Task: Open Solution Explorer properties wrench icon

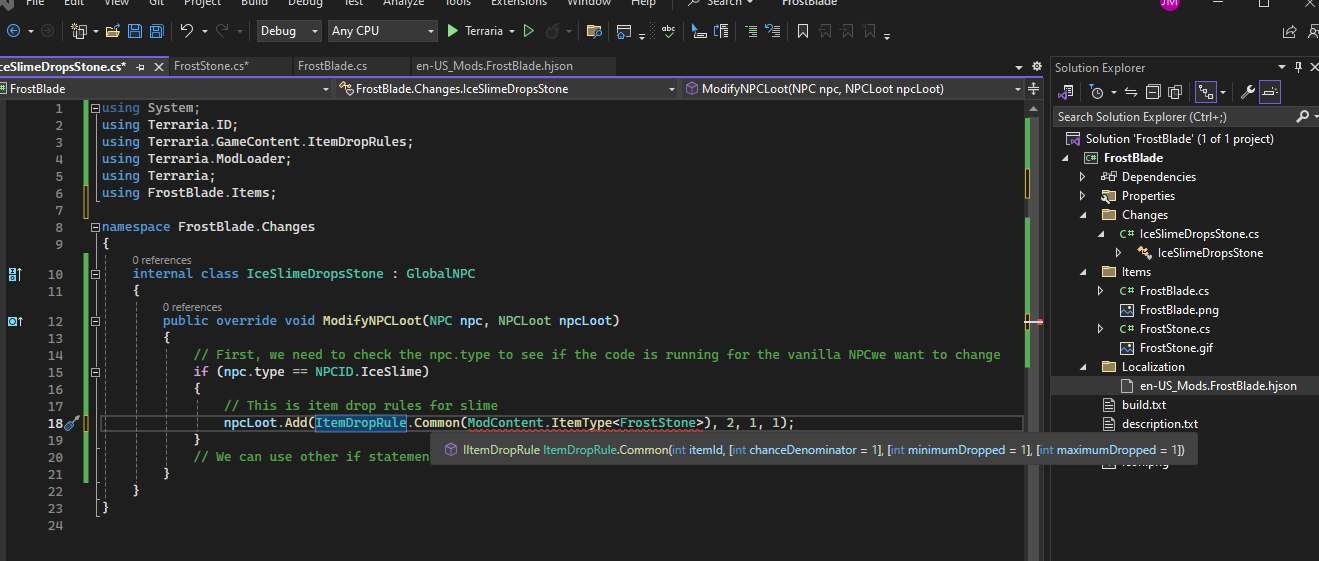Action: tap(1247, 92)
